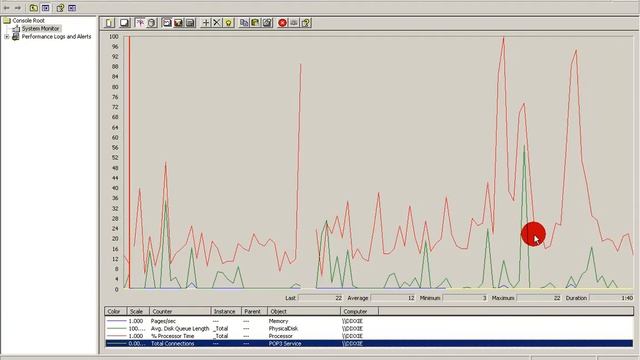Click the MMC Back arrow
Viewport: 640px width, 360px height.
7,8
